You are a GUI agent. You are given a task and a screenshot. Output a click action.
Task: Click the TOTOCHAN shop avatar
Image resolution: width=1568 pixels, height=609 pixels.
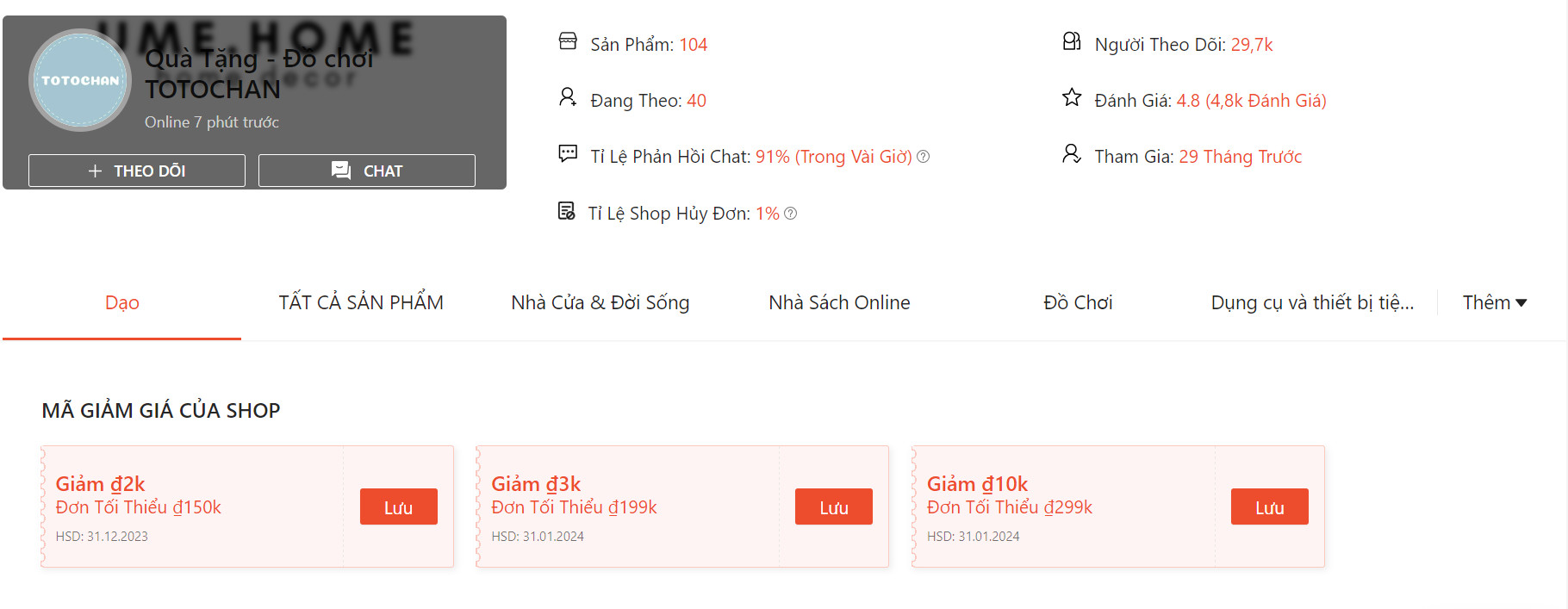click(x=80, y=80)
